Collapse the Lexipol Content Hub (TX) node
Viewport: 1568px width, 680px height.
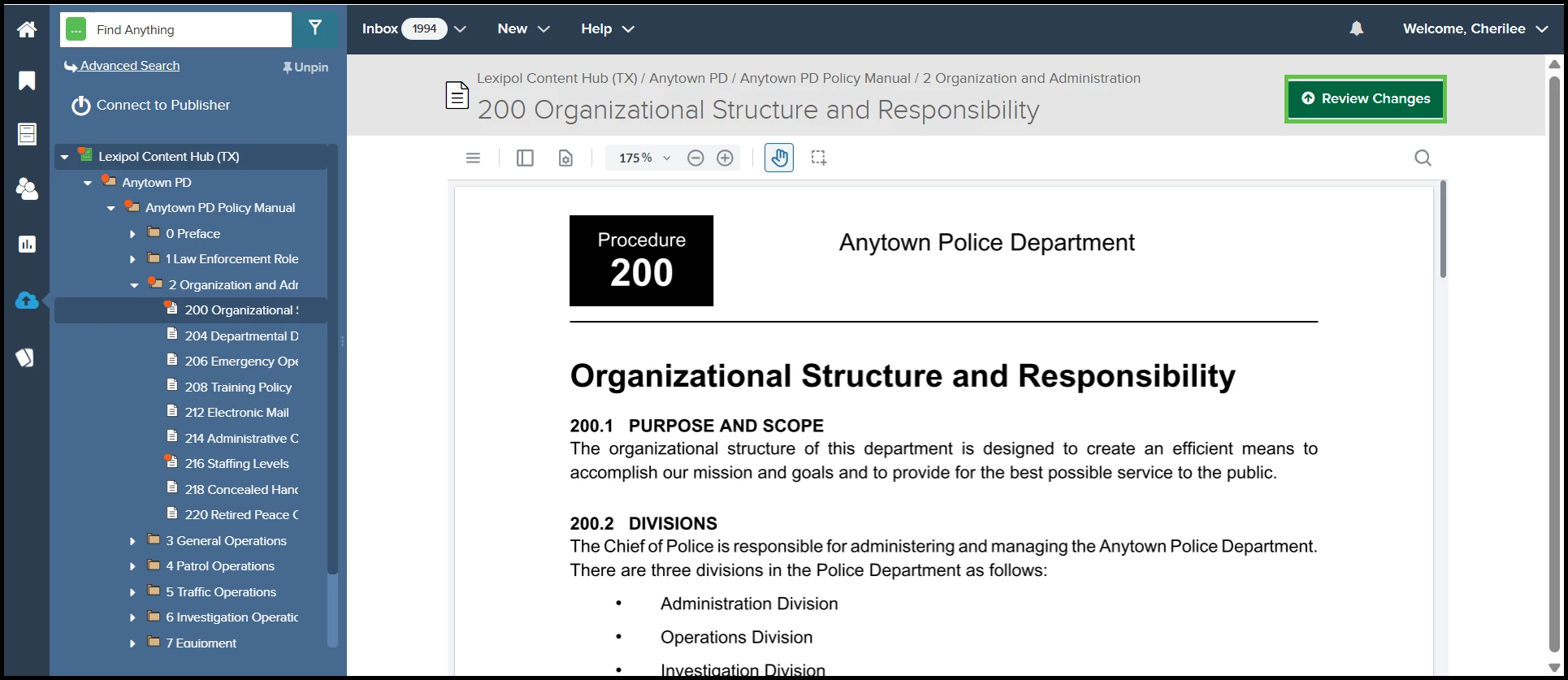64,157
